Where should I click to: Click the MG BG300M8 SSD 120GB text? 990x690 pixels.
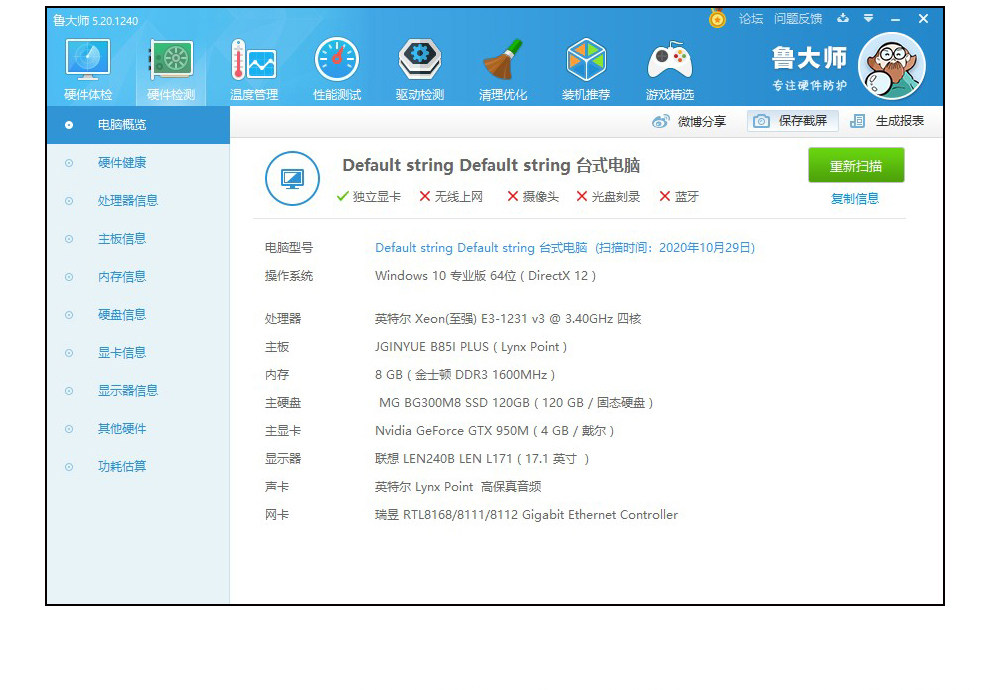[516, 403]
